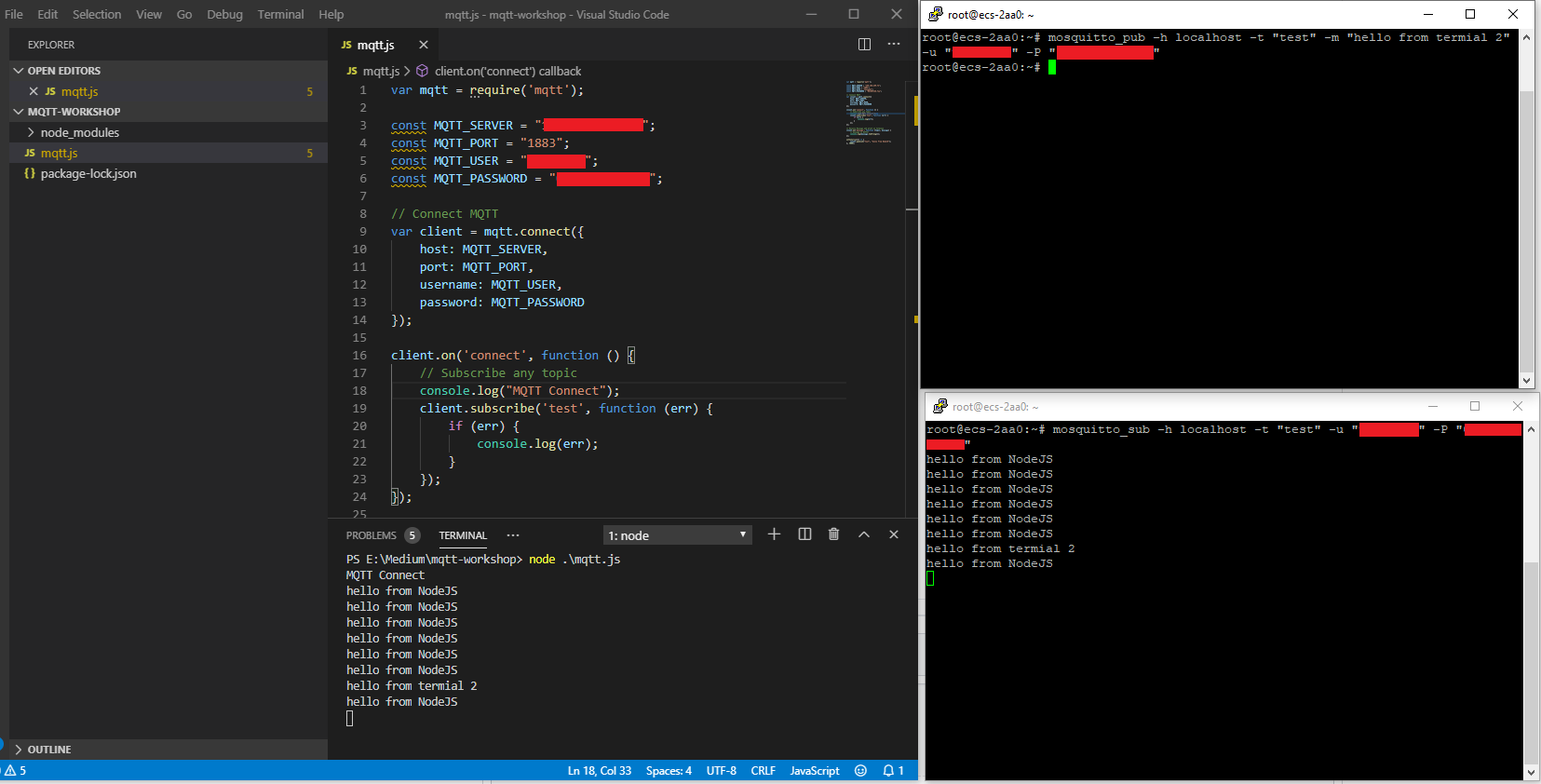This screenshot has height=784, width=1541.
Task: Open the Selection menu
Action: click(97, 14)
